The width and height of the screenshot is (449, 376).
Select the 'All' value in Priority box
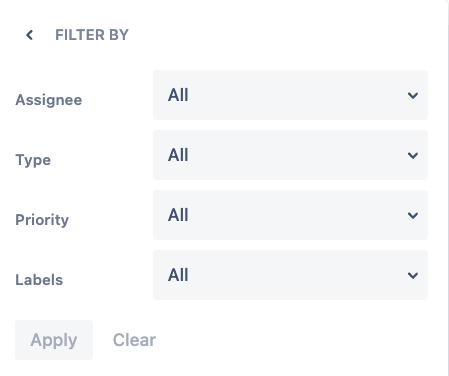click(178, 215)
